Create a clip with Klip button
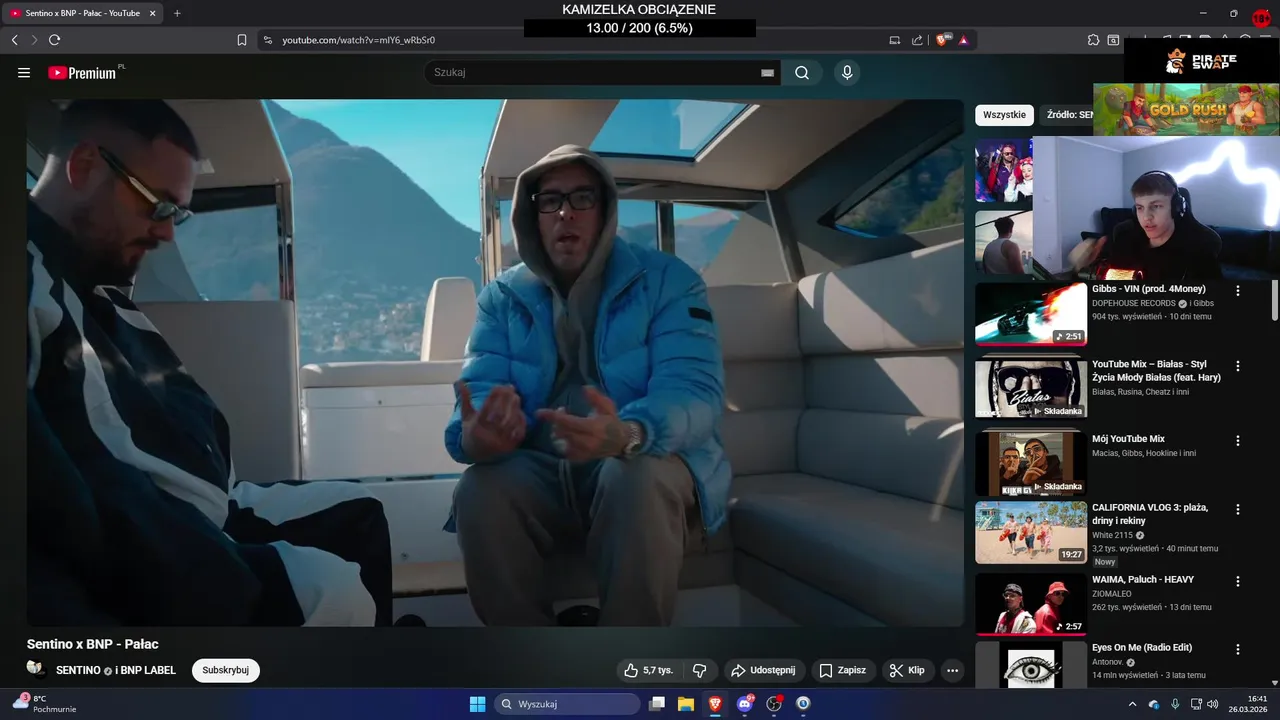 (907, 670)
